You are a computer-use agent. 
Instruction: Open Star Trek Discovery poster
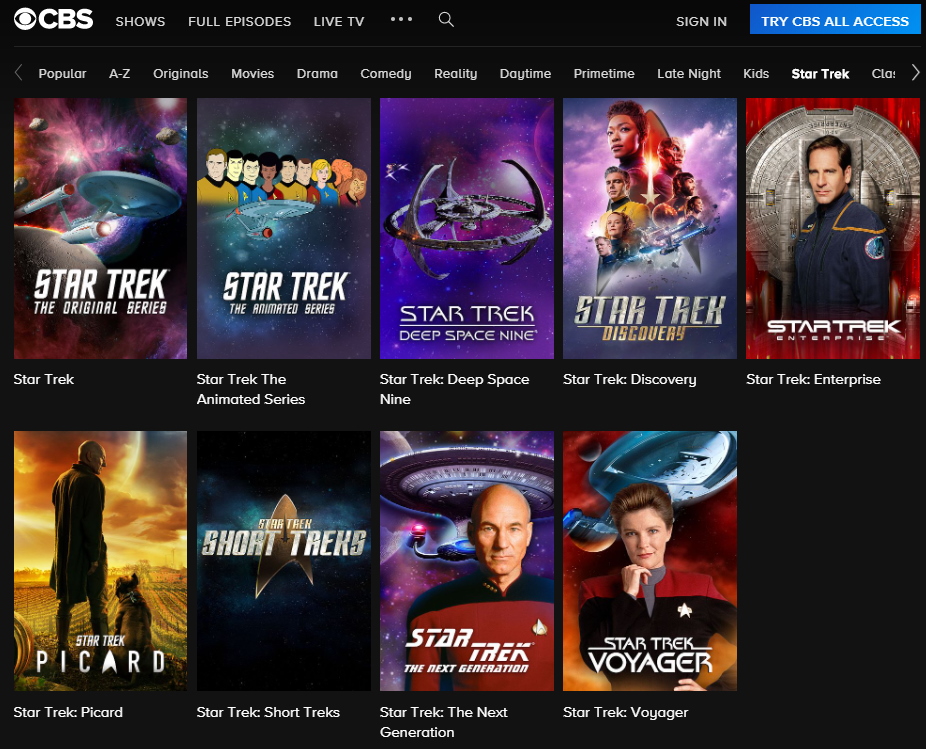(x=649, y=228)
